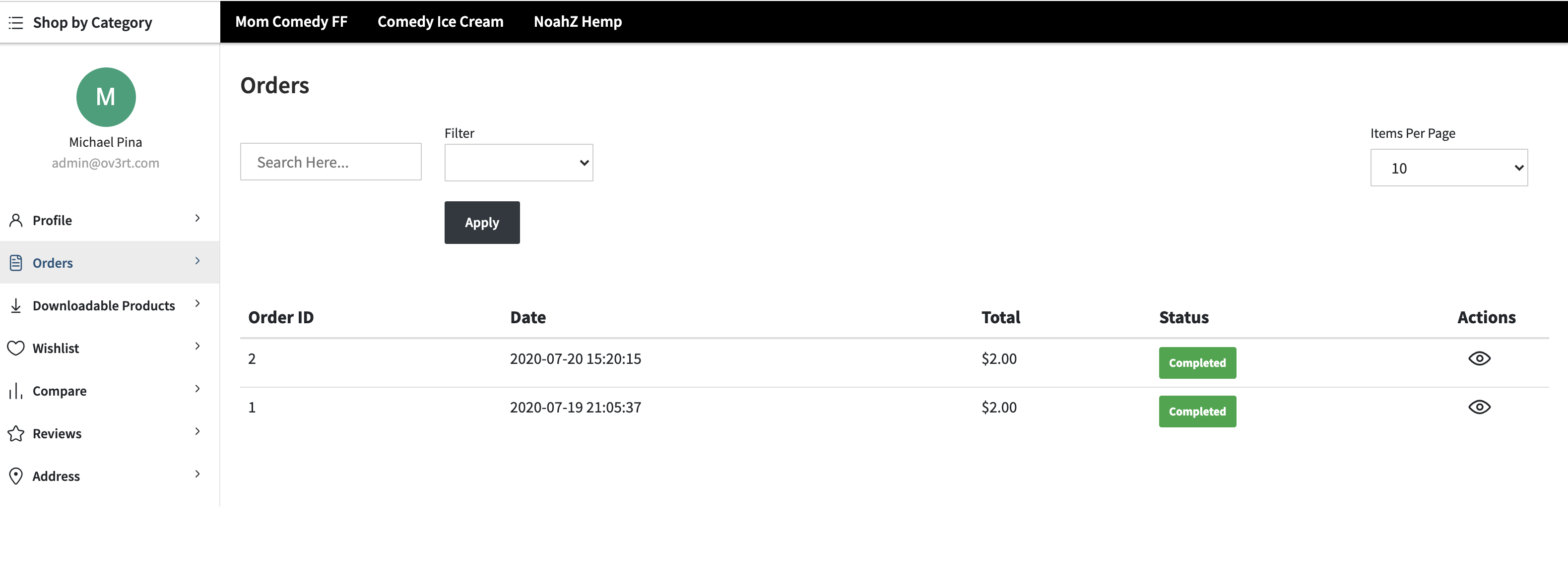Open Wishlist label in sidebar

56,348
